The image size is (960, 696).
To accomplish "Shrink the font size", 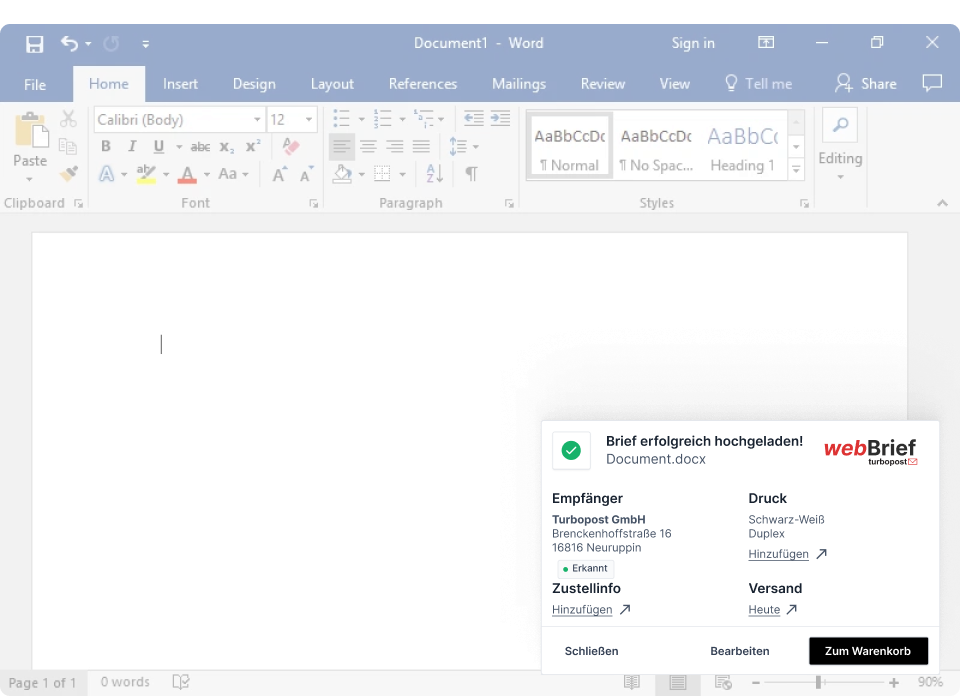I will point(306,174).
